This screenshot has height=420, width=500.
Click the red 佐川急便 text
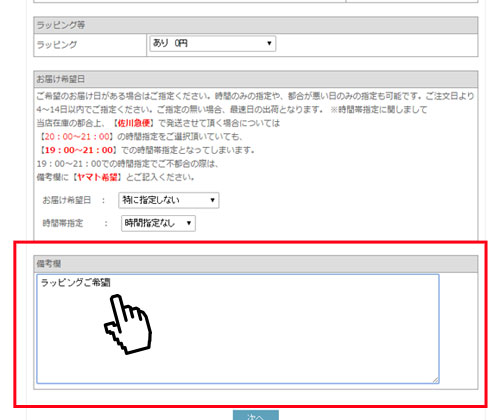[x=134, y=123]
